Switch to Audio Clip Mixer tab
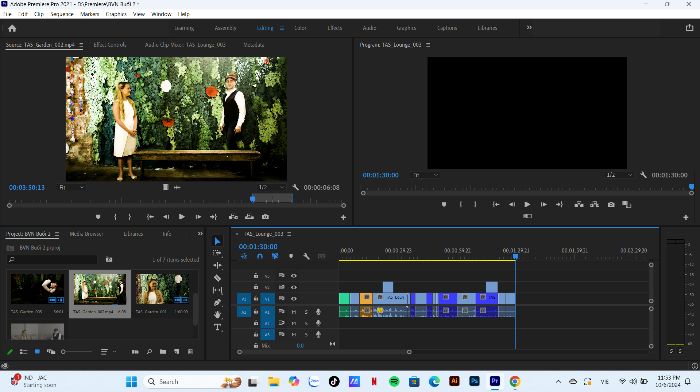This screenshot has width=700, height=392. click(x=185, y=45)
